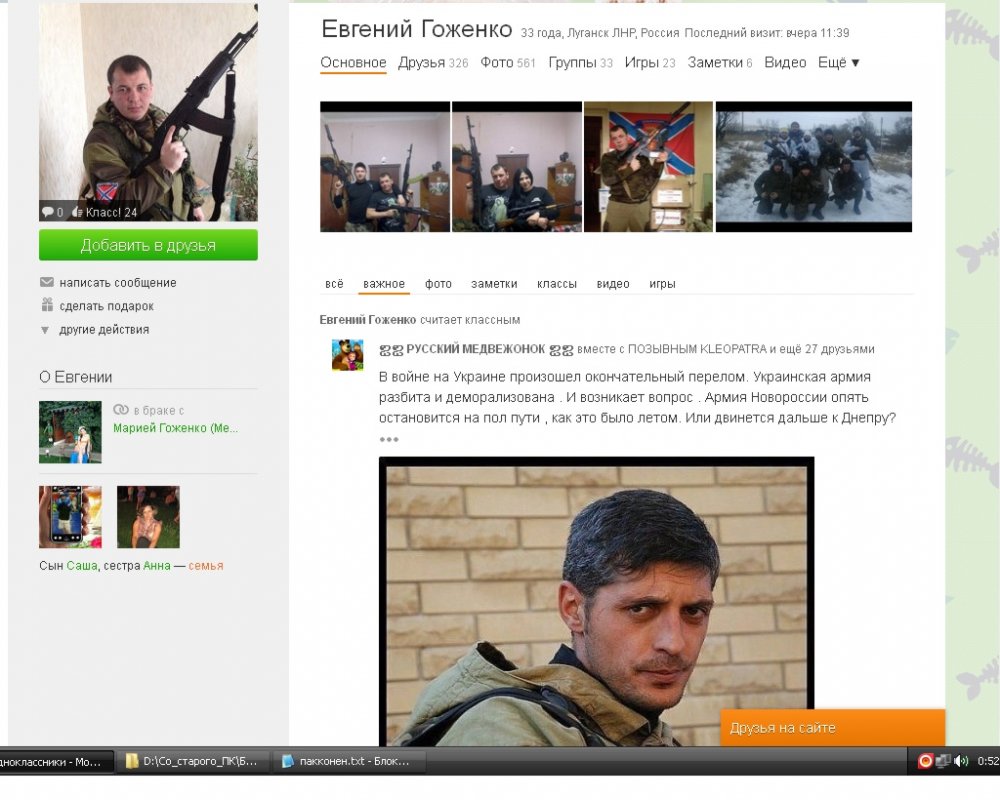This screenshot has width=1000, height=800.
Task: Open the main profile photo
Action: pyautogui.click(x=148, y=112)
